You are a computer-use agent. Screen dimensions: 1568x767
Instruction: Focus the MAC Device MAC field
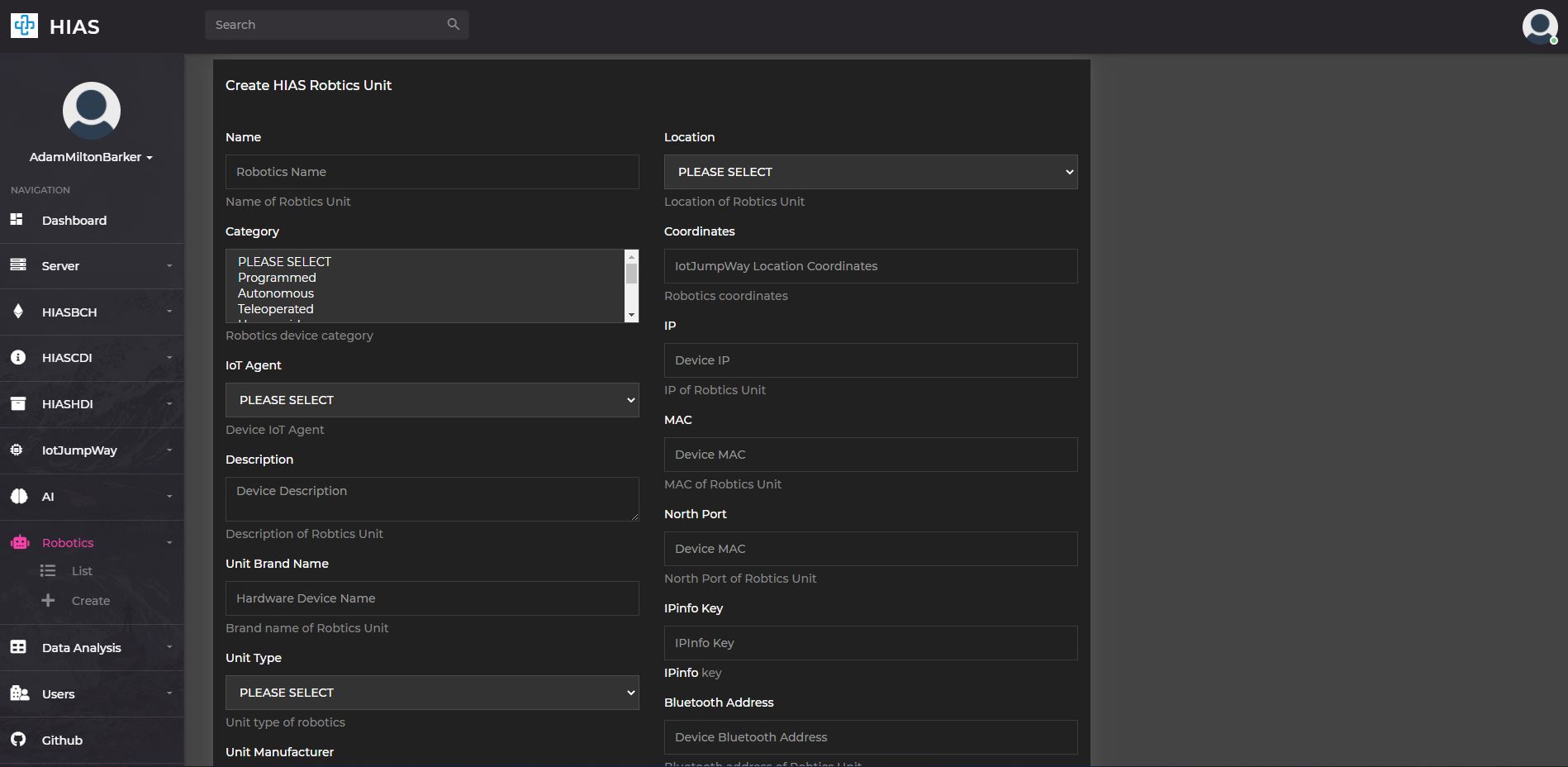871,455
